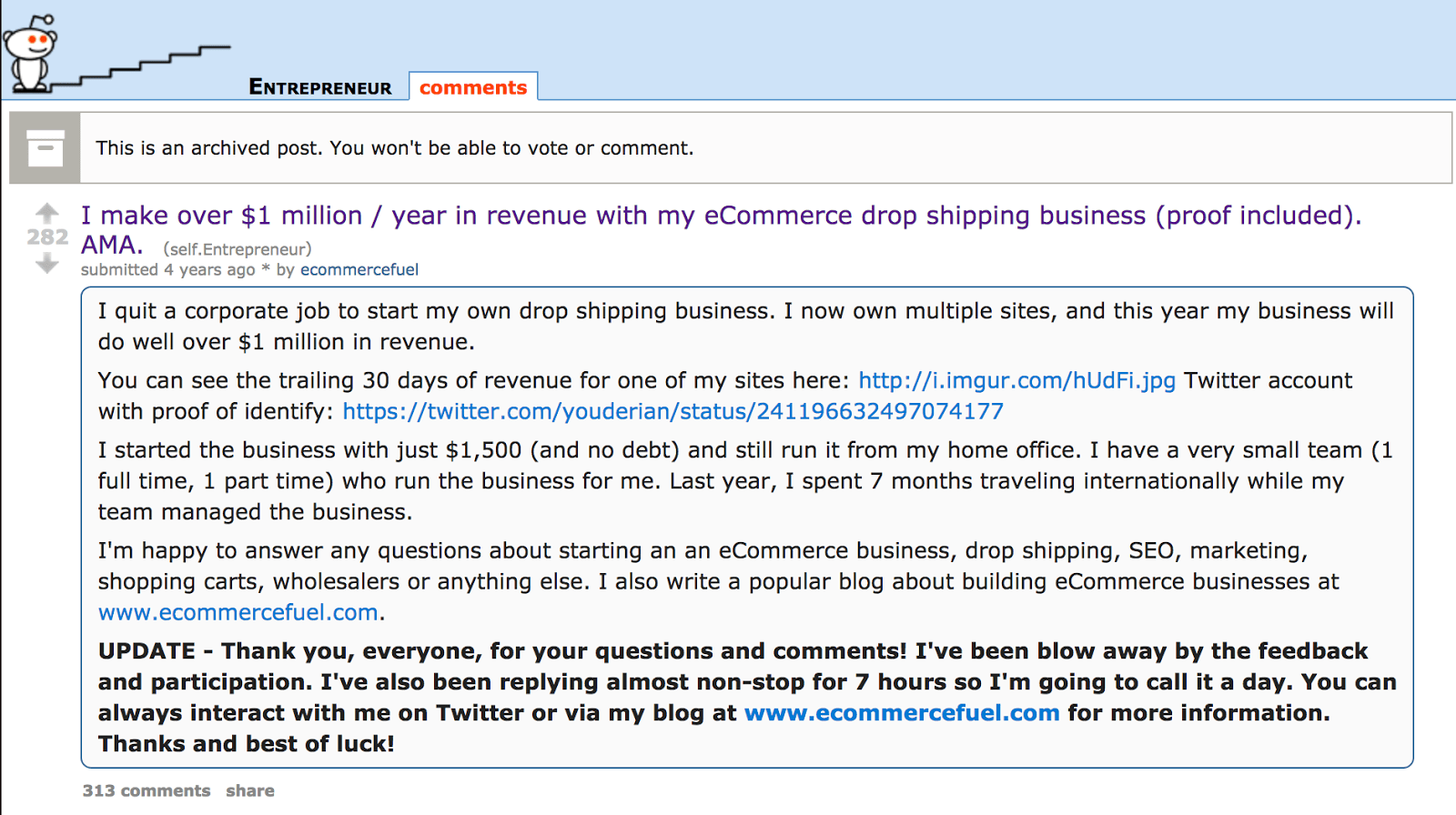The image size is (1456, 815).
Task: Click the archived post notice text
Action: (x=395, y=148)
